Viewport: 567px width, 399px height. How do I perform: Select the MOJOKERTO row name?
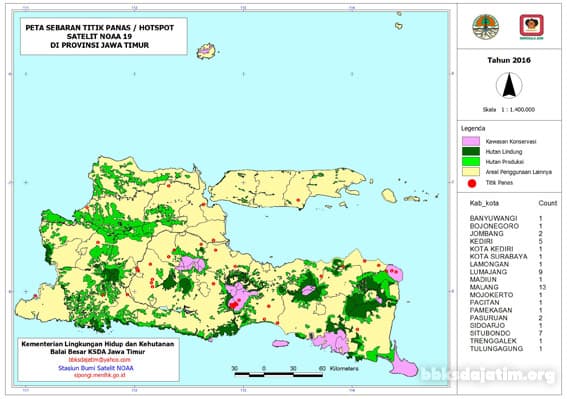pyautogui.click(x=491, y=295)
